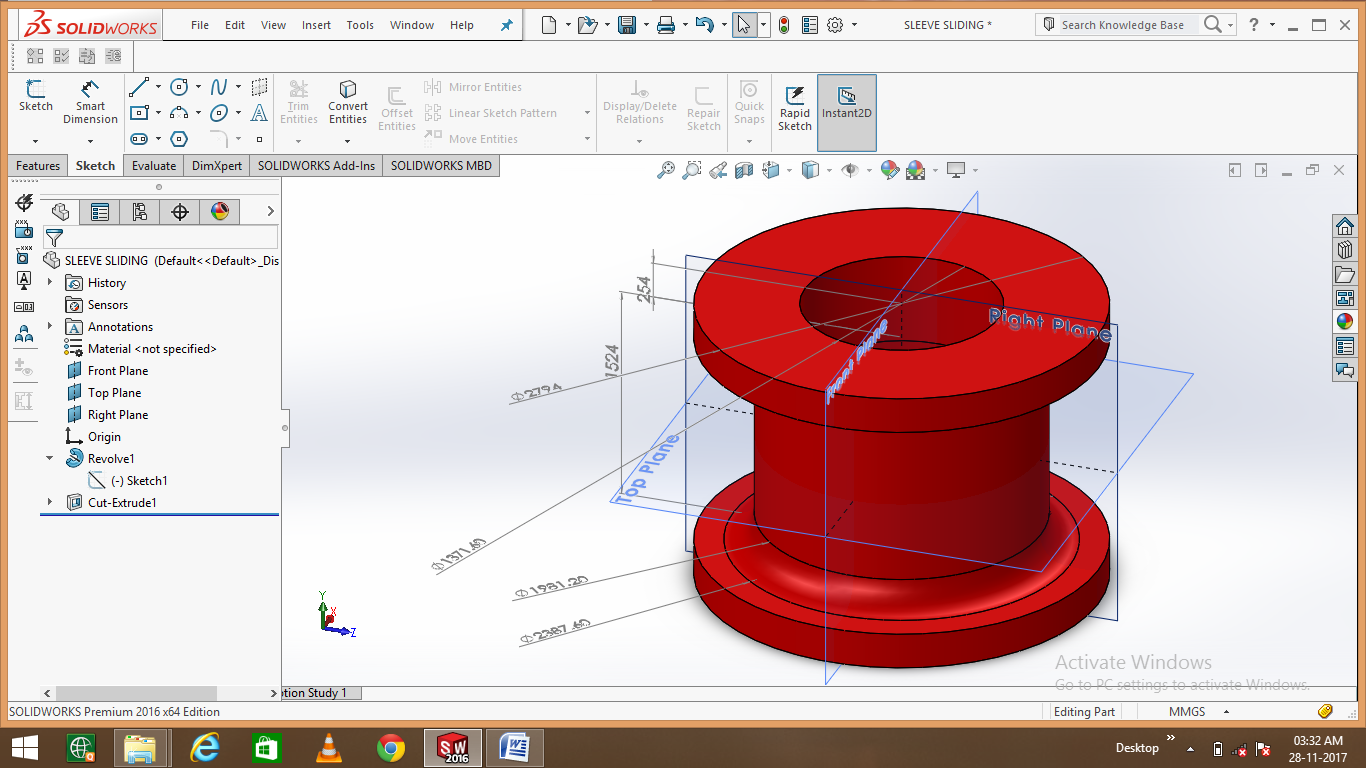
Task: Toggle Hide/Show Items eye icon
Action: 850,171
